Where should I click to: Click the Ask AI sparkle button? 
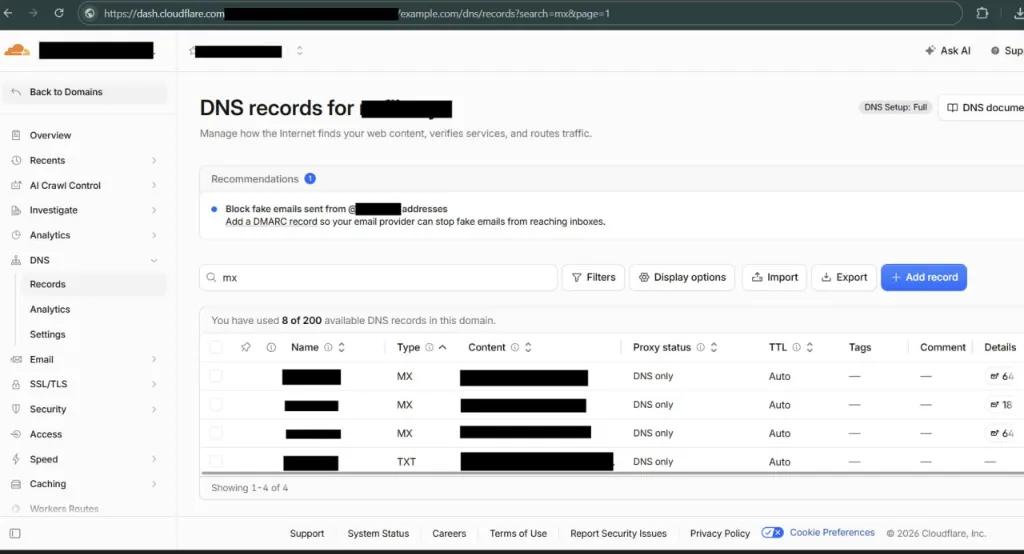[948, 50]
